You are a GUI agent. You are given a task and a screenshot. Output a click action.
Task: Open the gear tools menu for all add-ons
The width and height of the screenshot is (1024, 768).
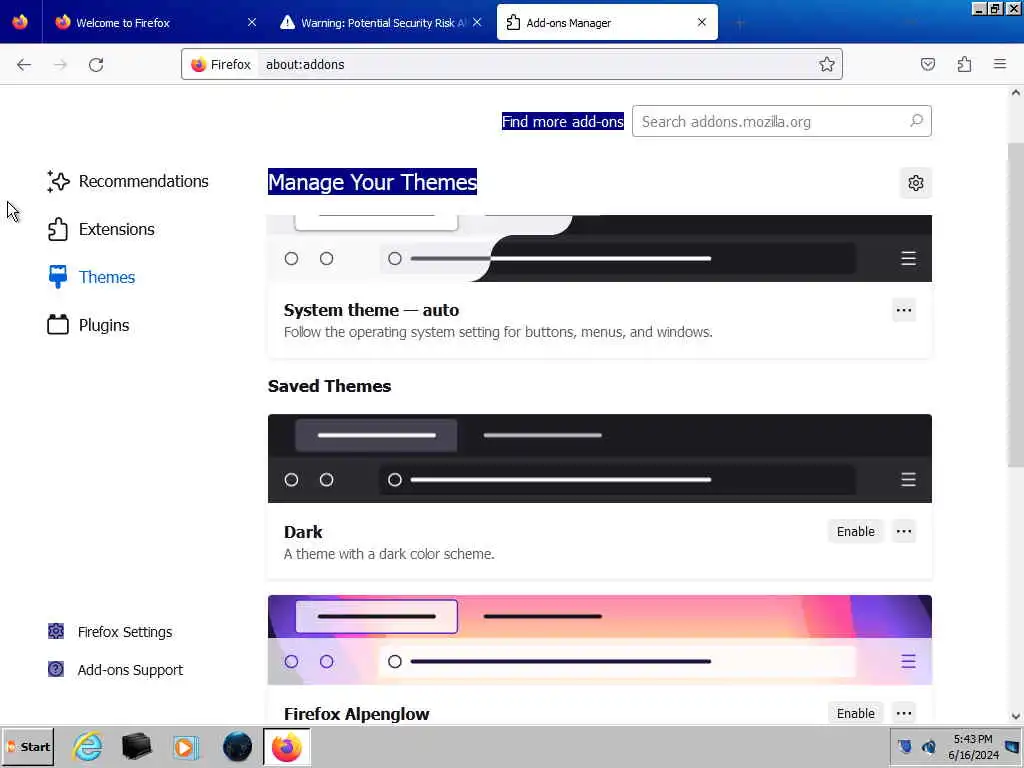tap(916, 183)
